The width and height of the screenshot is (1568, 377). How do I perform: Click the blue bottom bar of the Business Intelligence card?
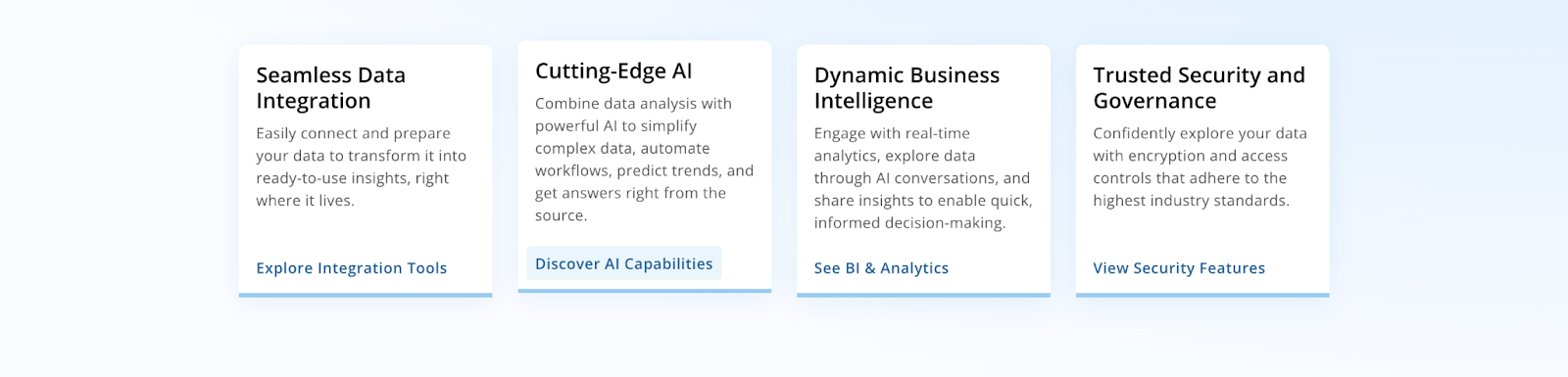coord(923,295)
